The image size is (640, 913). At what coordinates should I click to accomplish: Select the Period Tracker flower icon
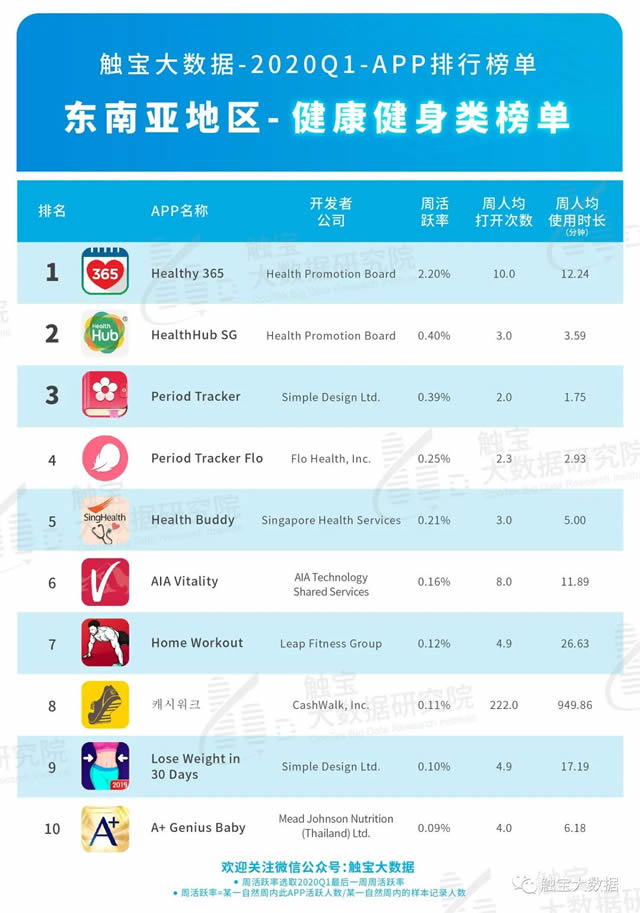tap(105, 396)
